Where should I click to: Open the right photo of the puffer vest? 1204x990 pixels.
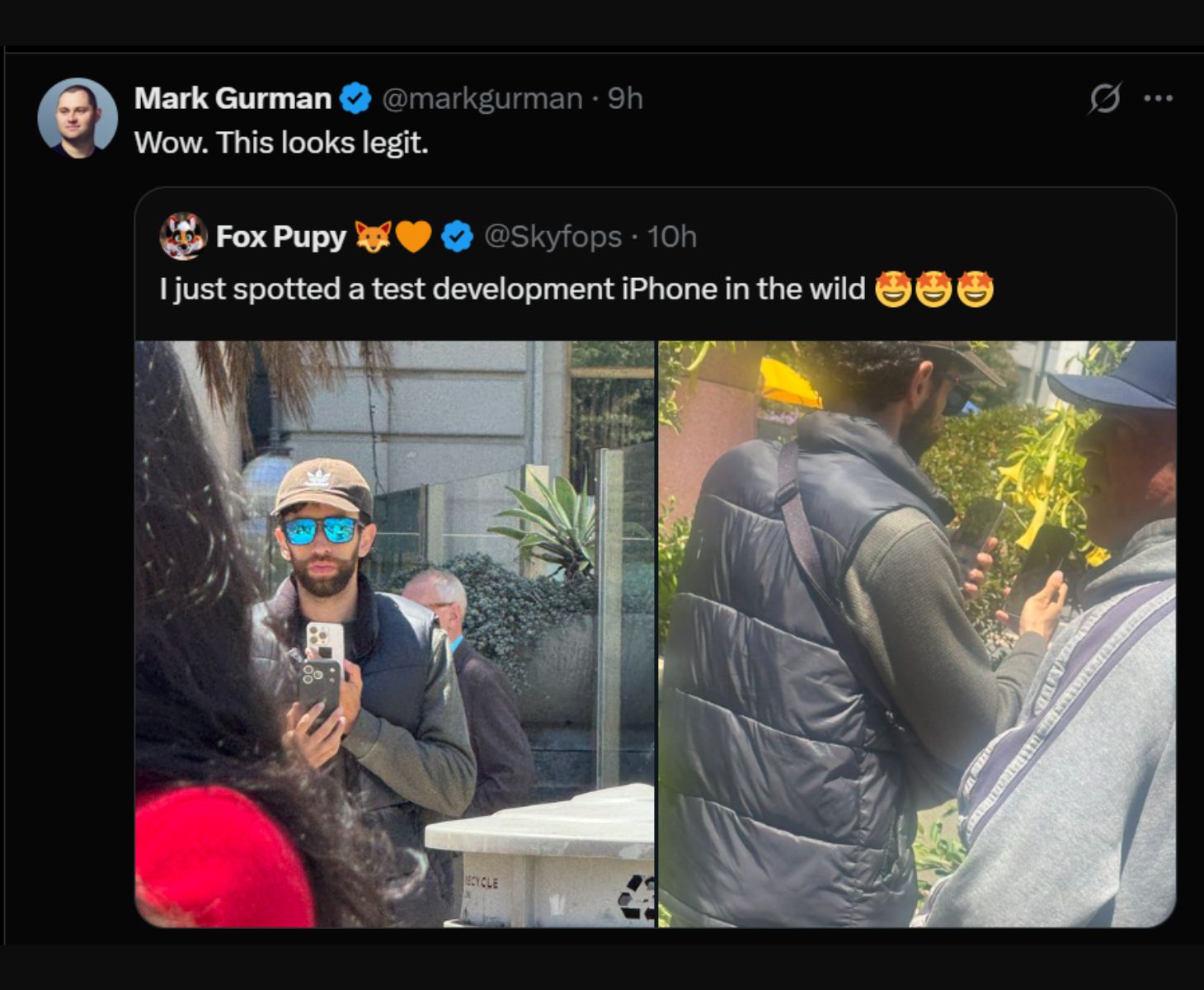tap(917, 634)
